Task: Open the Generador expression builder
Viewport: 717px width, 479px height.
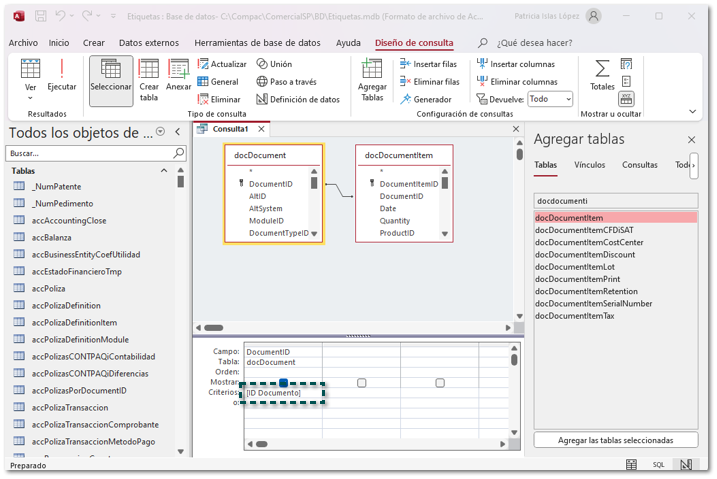Action: (425, 99)
